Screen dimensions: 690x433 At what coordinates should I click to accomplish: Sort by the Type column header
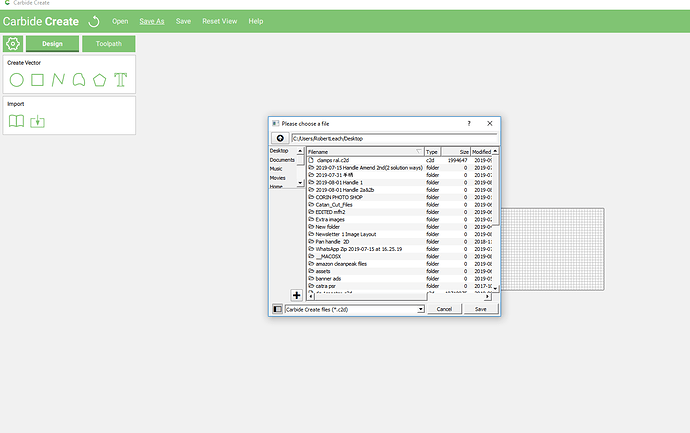pos(433,152)
